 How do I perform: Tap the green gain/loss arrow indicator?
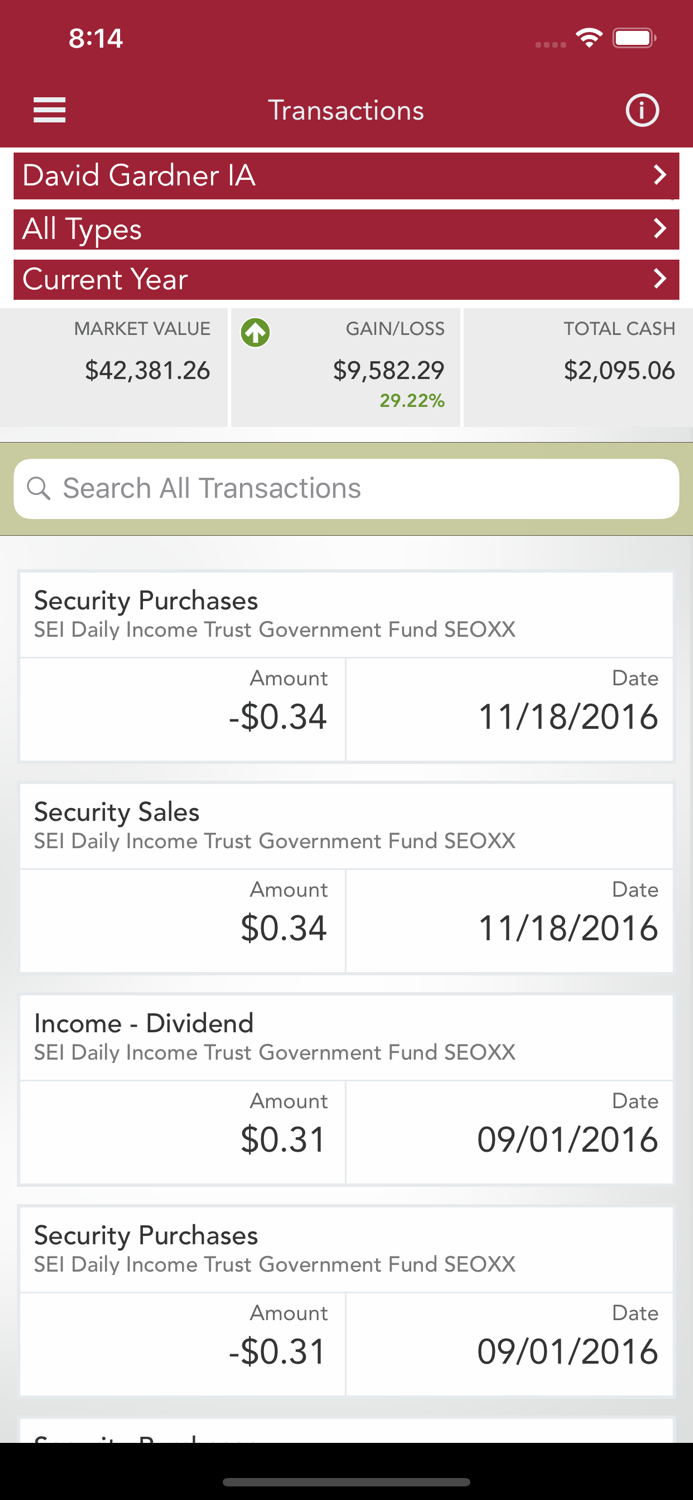tap(255, 333)
